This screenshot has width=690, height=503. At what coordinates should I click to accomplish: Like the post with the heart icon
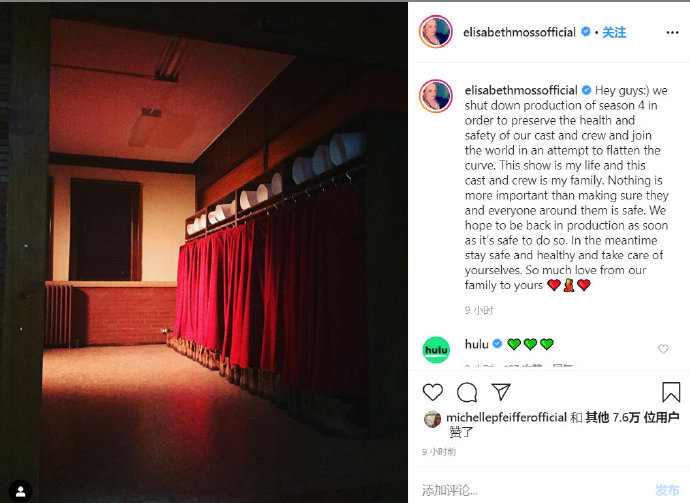coord(433,392)
